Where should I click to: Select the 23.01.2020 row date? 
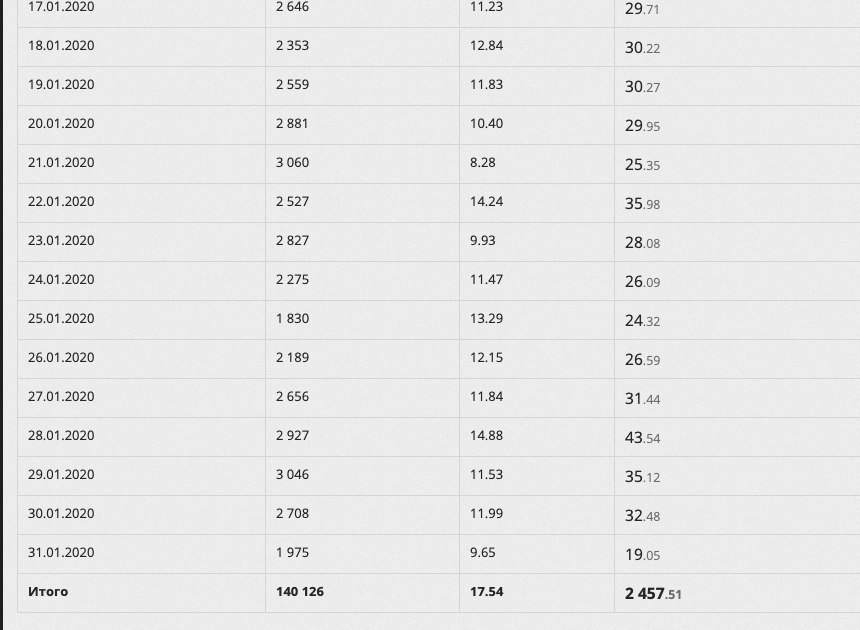point(61,241)
